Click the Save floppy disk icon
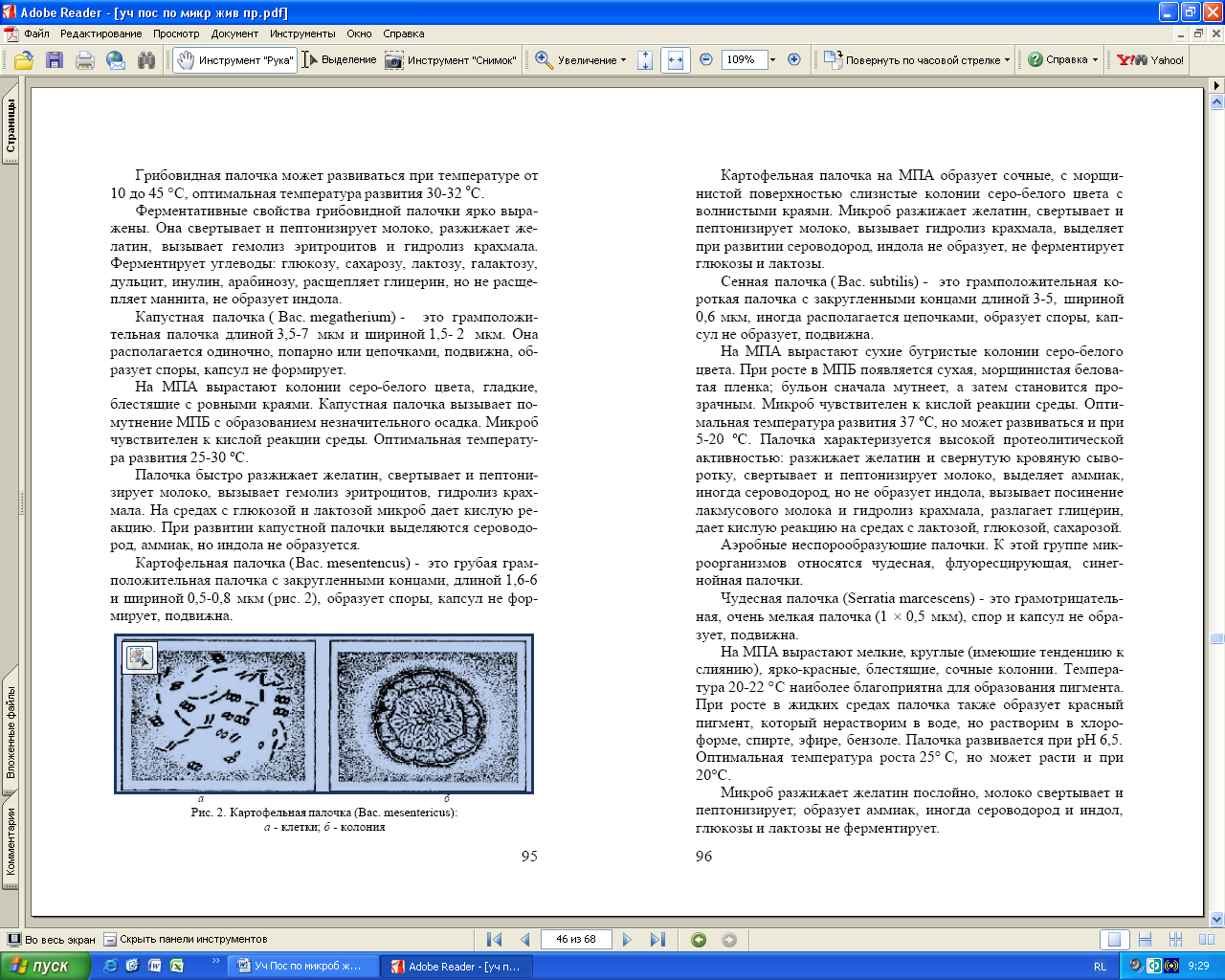This screenshot has width=1225, height=980. 55,60
